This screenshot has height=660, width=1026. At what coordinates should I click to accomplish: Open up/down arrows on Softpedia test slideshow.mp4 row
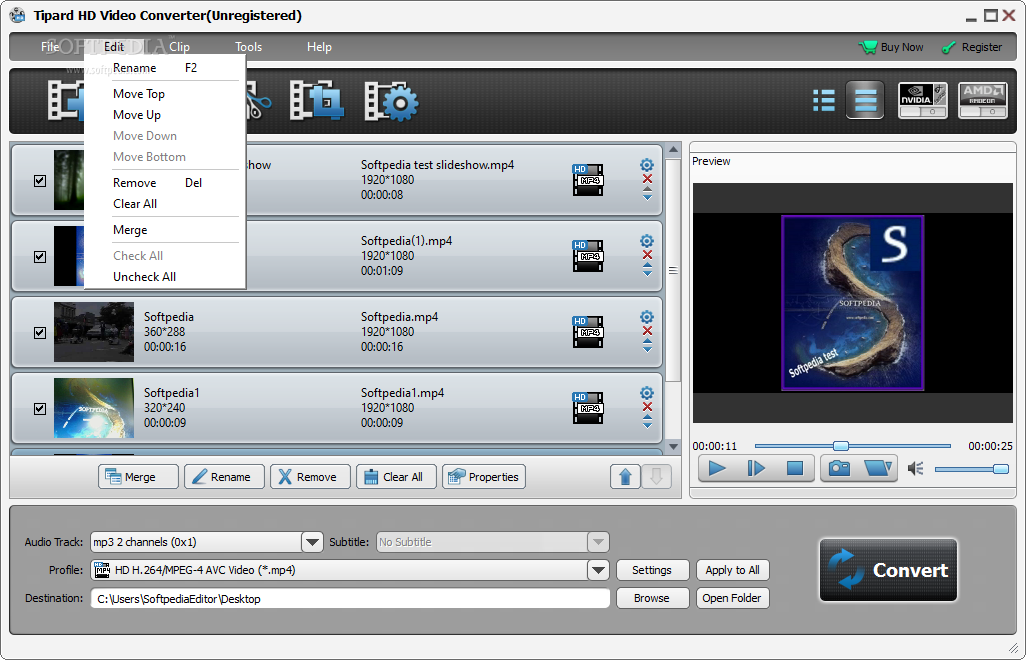647,194
